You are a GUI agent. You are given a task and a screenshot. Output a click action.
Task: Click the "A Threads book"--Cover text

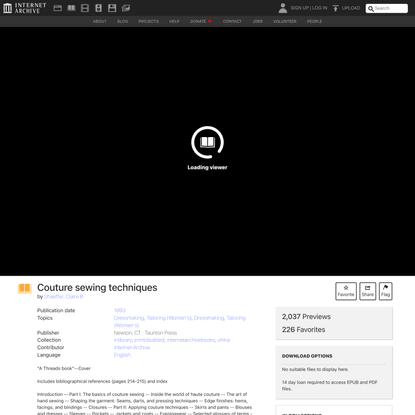tap(64, 368)
